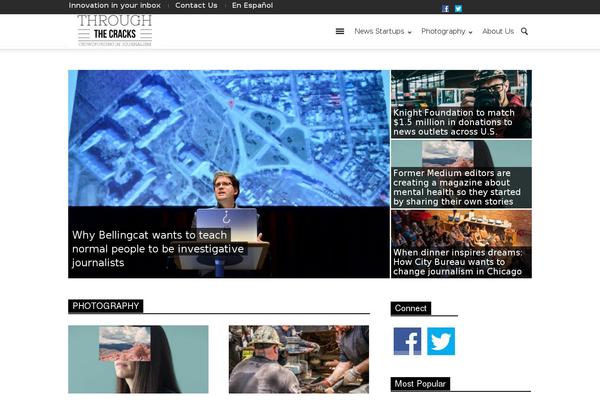Open Former Medium editors magazine article
Screen dimensions: 600x400
coord(457,187)
